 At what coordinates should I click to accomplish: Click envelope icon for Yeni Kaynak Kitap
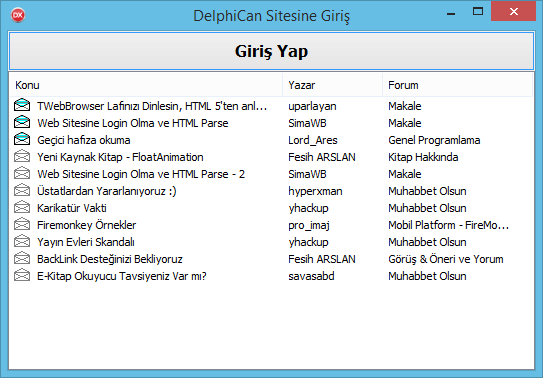22,156
